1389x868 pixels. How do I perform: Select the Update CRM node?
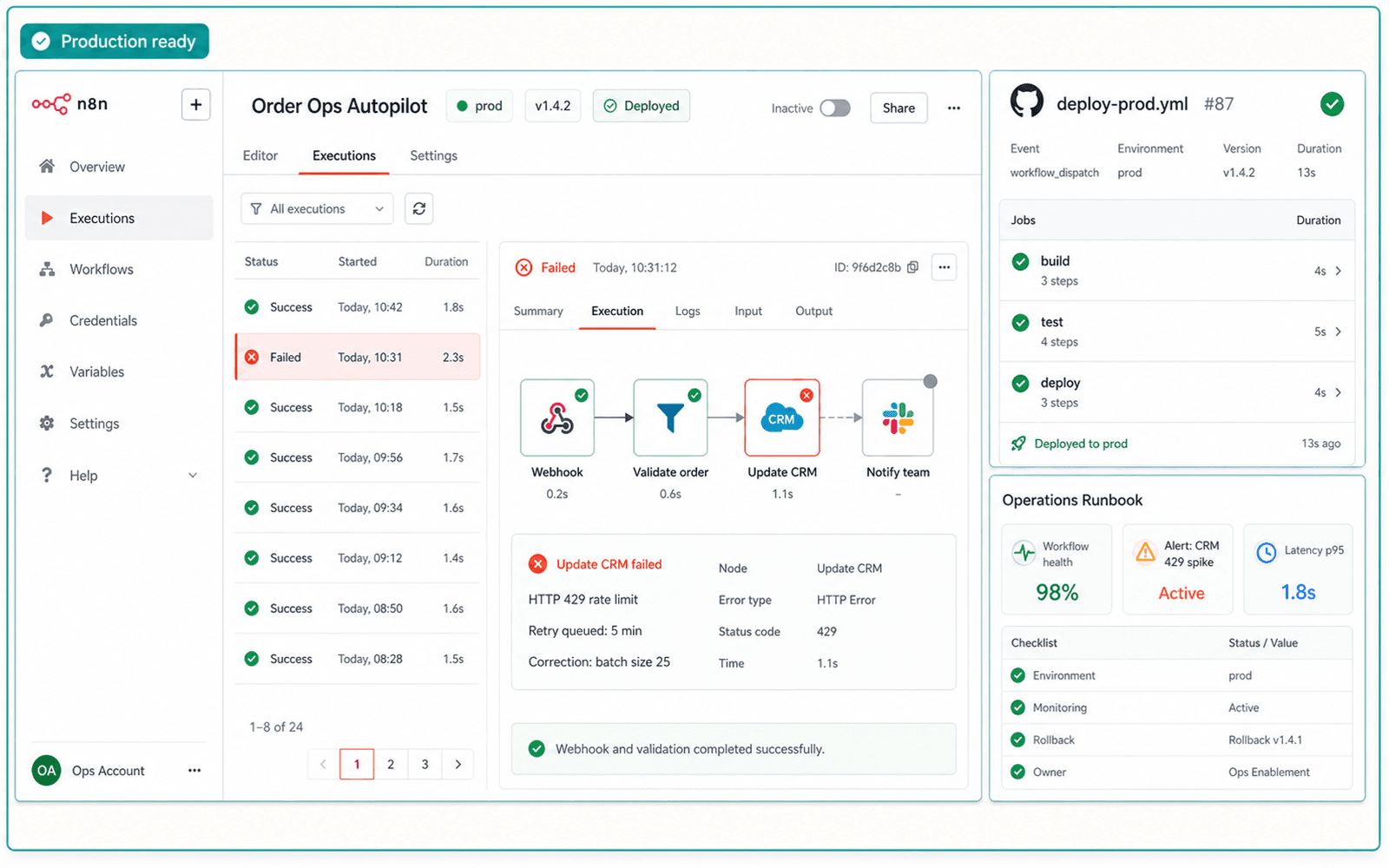click(782, 418)
